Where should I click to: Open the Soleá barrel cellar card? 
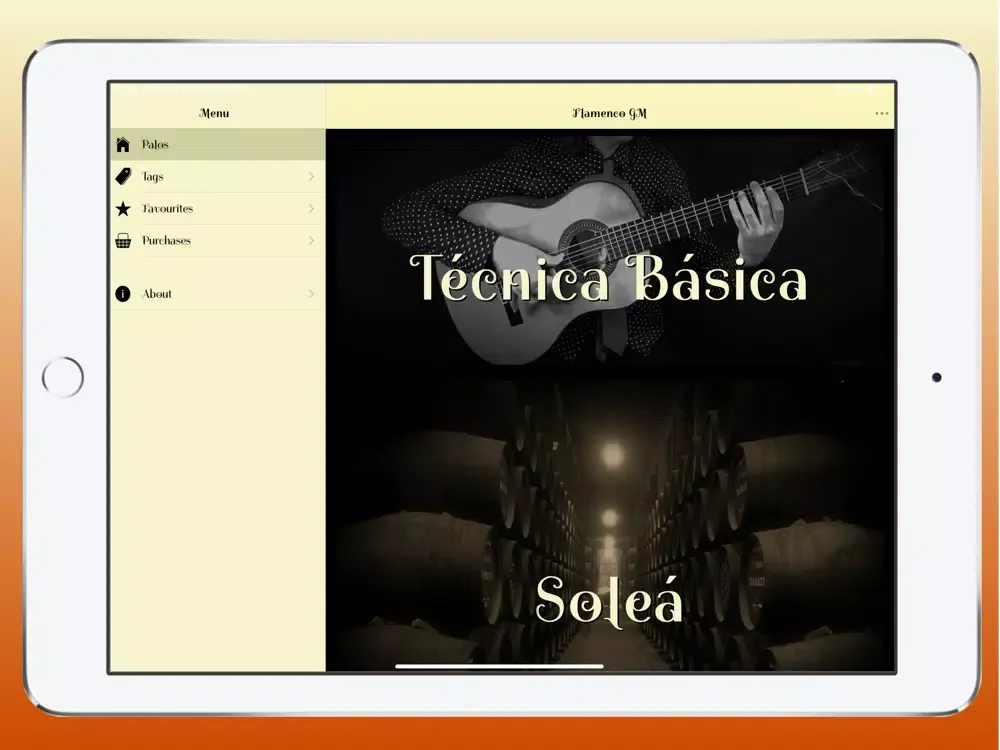[x=610, y=520]
